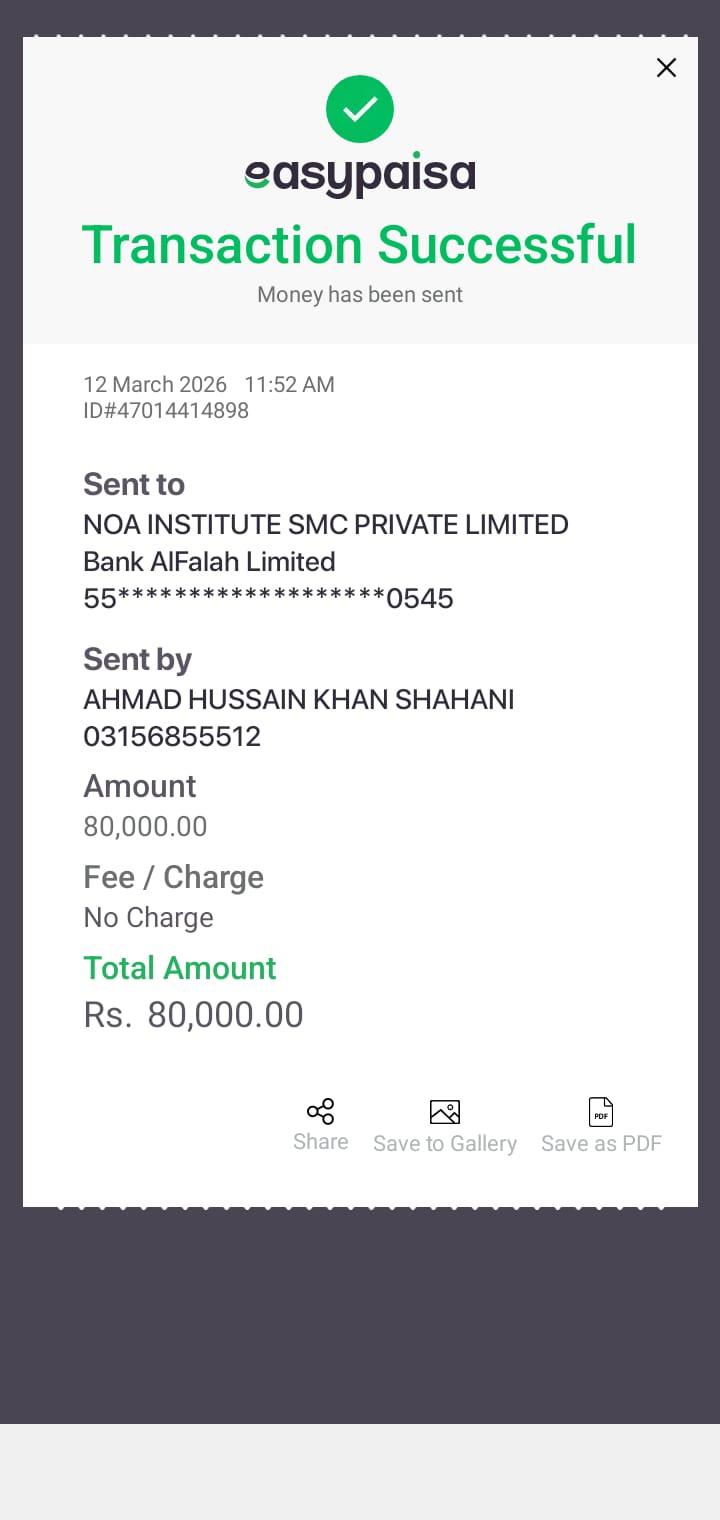Select the sender phone number 03156855512
This screenshot has width=720, height=1520.
coord(172,736)
